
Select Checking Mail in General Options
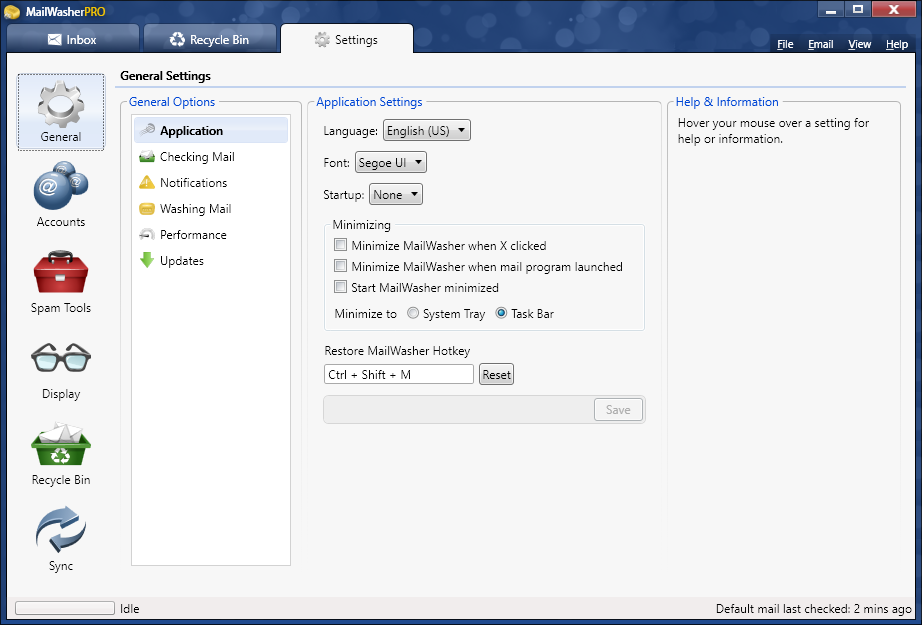tap(211, 156)
